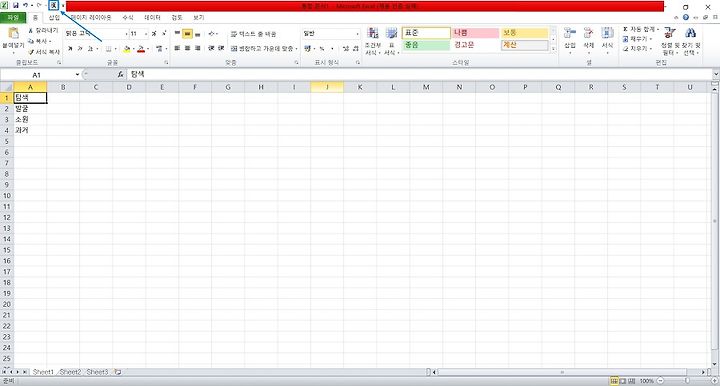The image size is (720, 386).
Task: Select Bottom Align icon
Action: 197,34
